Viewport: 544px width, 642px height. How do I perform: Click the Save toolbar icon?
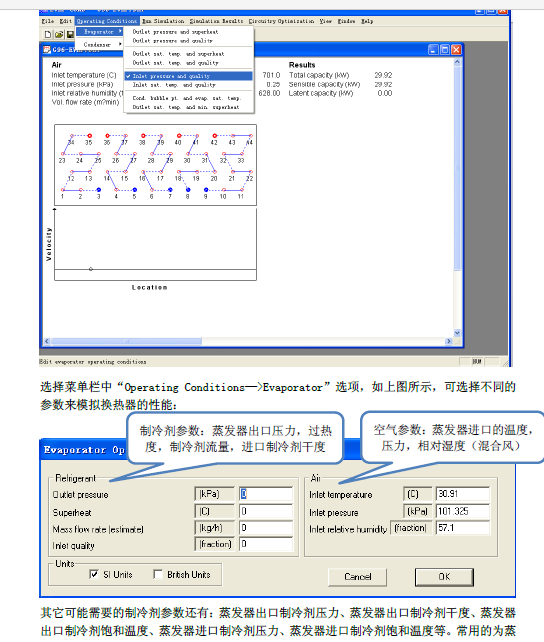[x=70, y=35]
